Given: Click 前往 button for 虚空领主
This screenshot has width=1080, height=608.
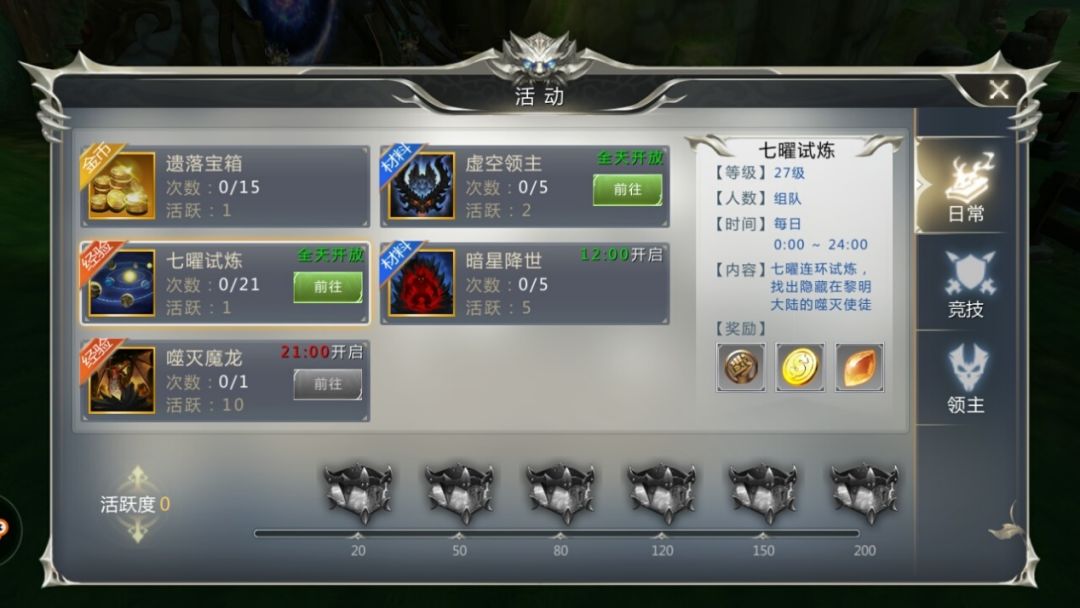Looking at the screenshot, I should tap(627, 189).
